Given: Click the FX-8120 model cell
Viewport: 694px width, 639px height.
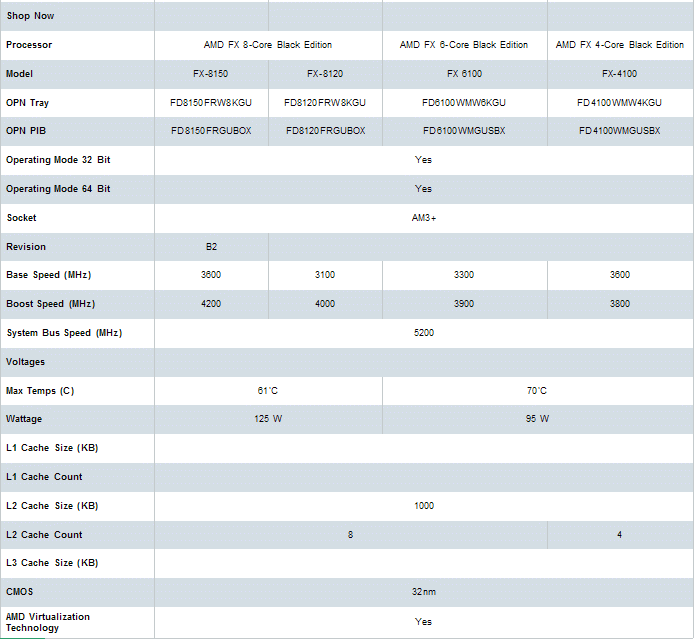Looking at the screenshot, I should coord(325,74).
